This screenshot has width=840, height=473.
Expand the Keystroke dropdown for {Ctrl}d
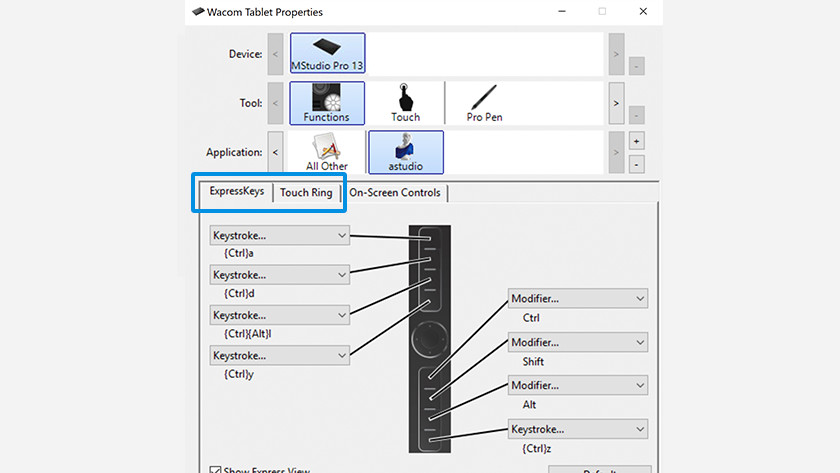(279, 275)
